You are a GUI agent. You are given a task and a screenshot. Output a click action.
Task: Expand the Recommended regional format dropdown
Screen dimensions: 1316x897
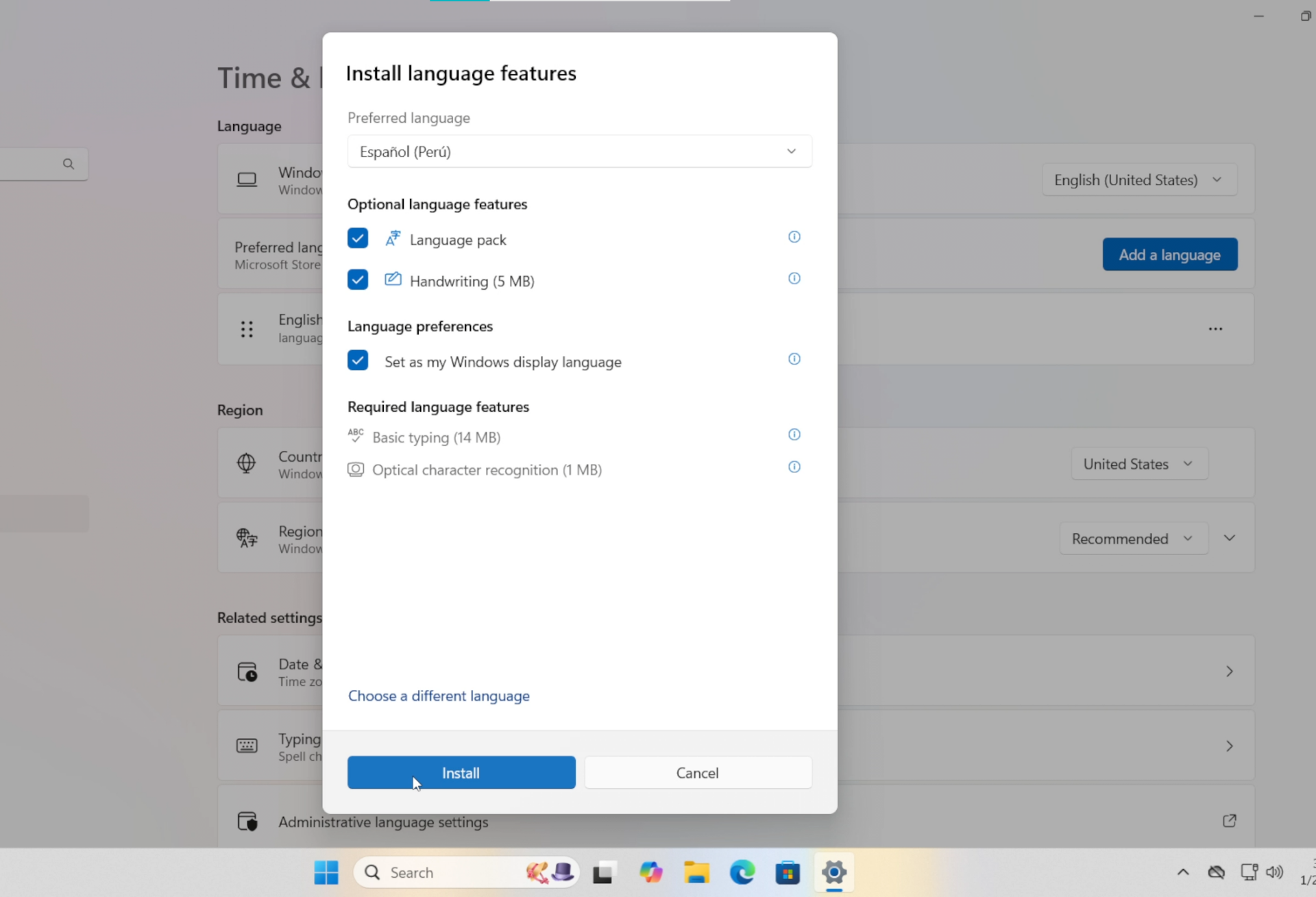[1133, 539]
